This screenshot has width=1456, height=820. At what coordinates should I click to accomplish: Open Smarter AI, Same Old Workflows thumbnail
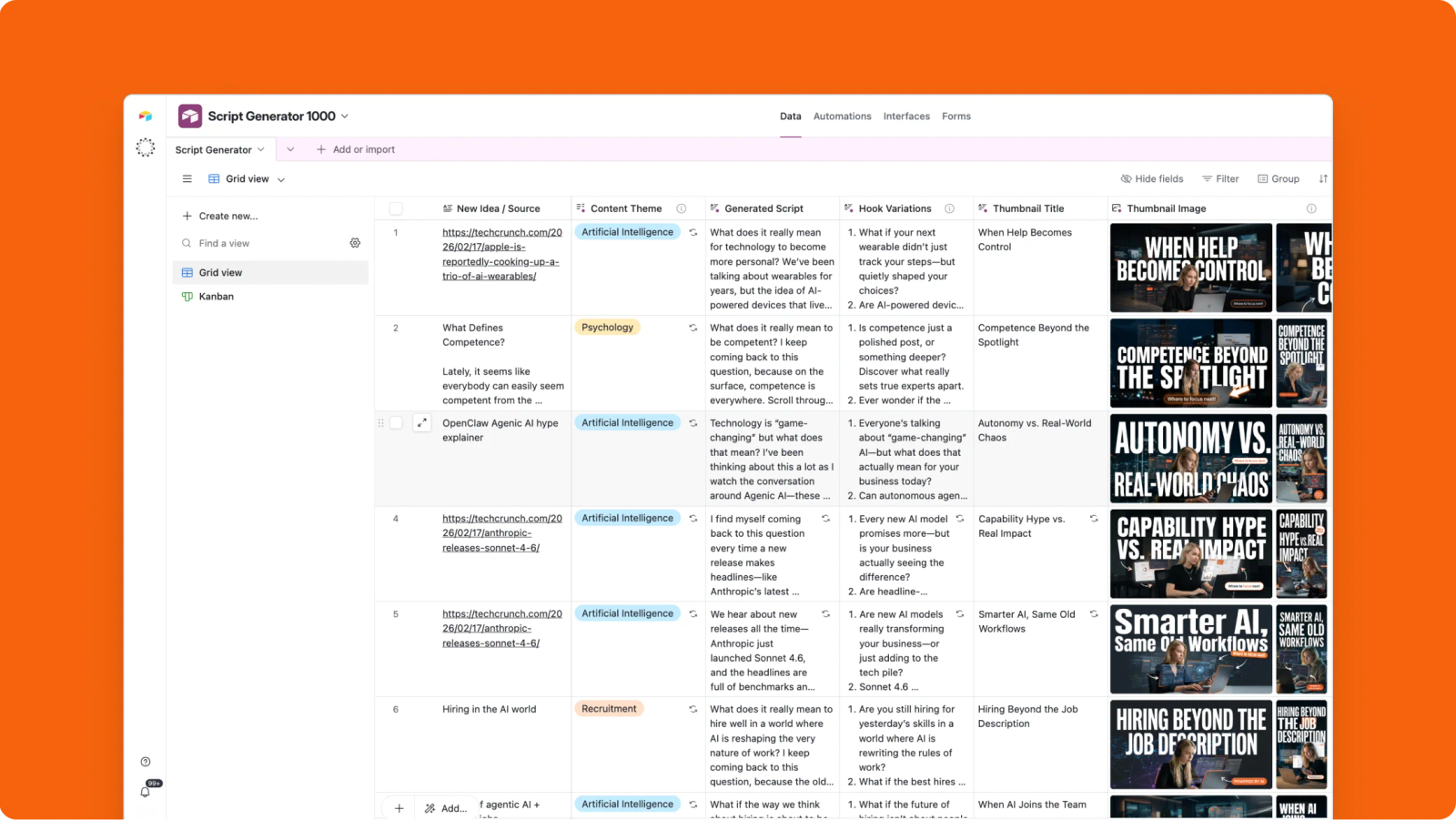click(x=1191, y=649)
